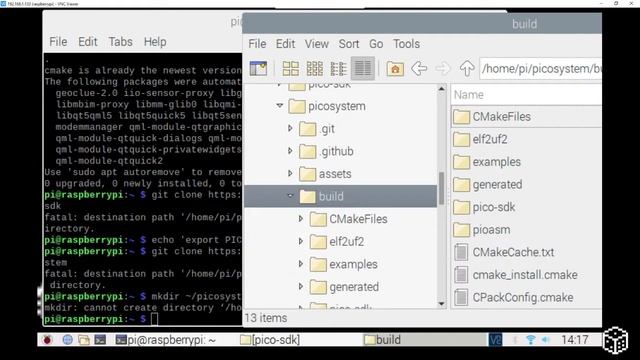640x360 pixels.
Task: Select pioasm folder in file list
Action: click(482, 230)
